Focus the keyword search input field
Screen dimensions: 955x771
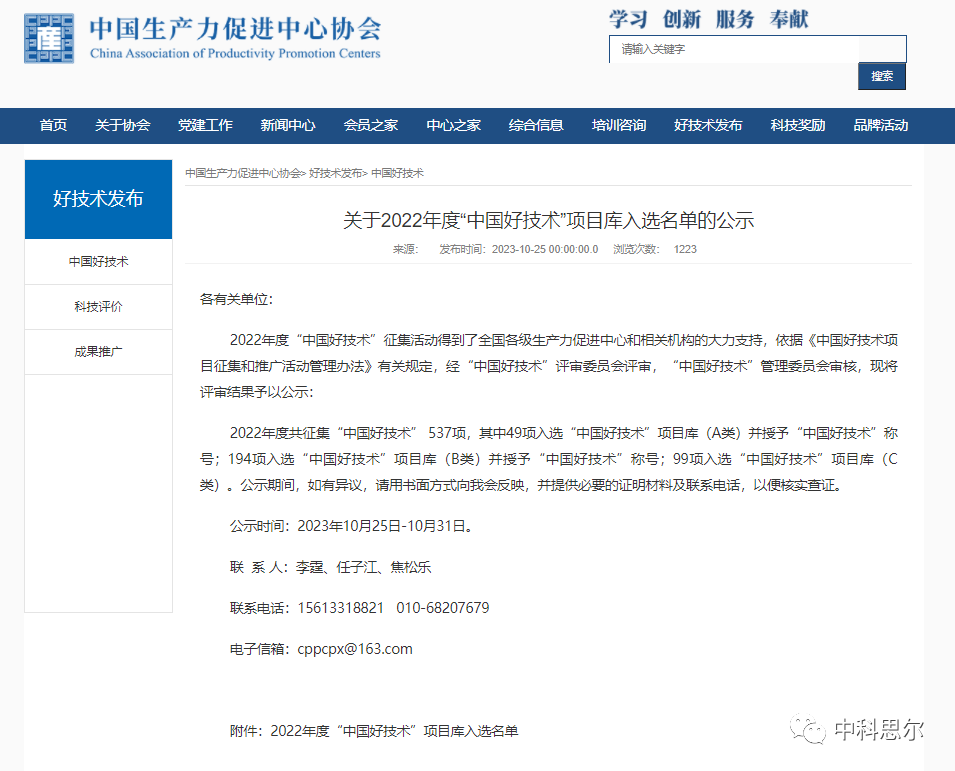click(x=757, y=49)
